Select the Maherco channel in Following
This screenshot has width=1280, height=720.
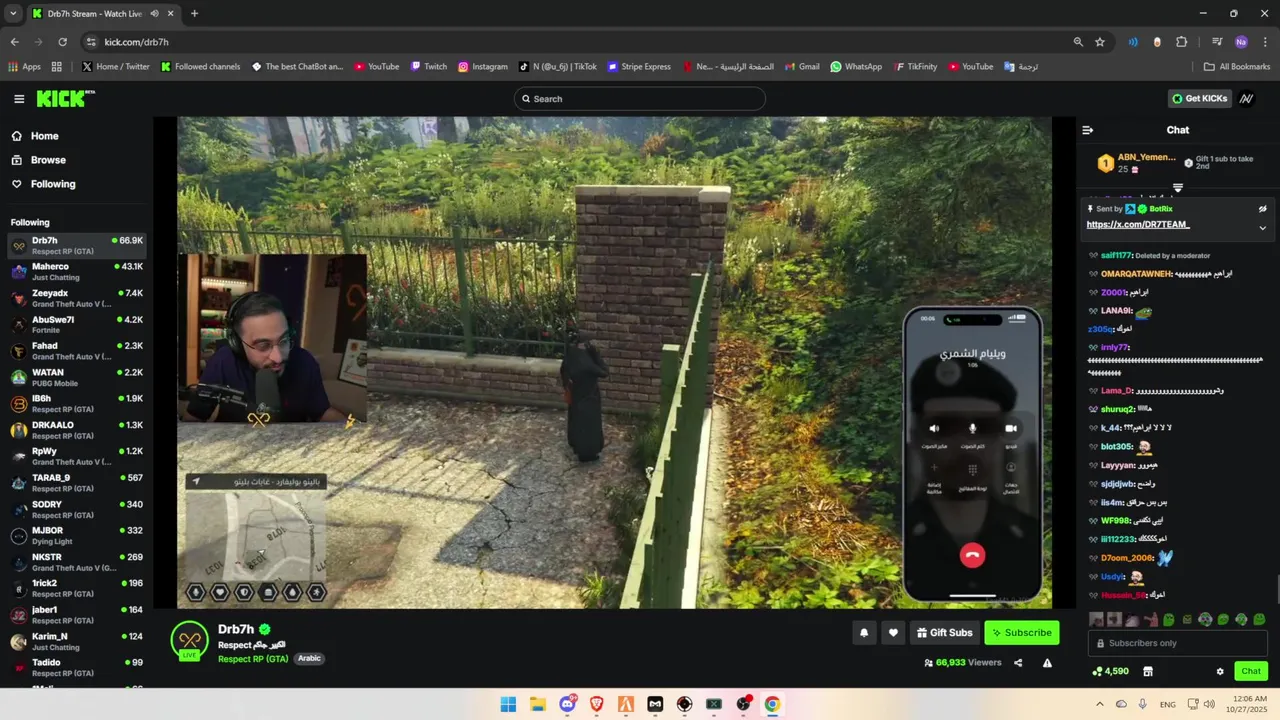pos(77,272)
